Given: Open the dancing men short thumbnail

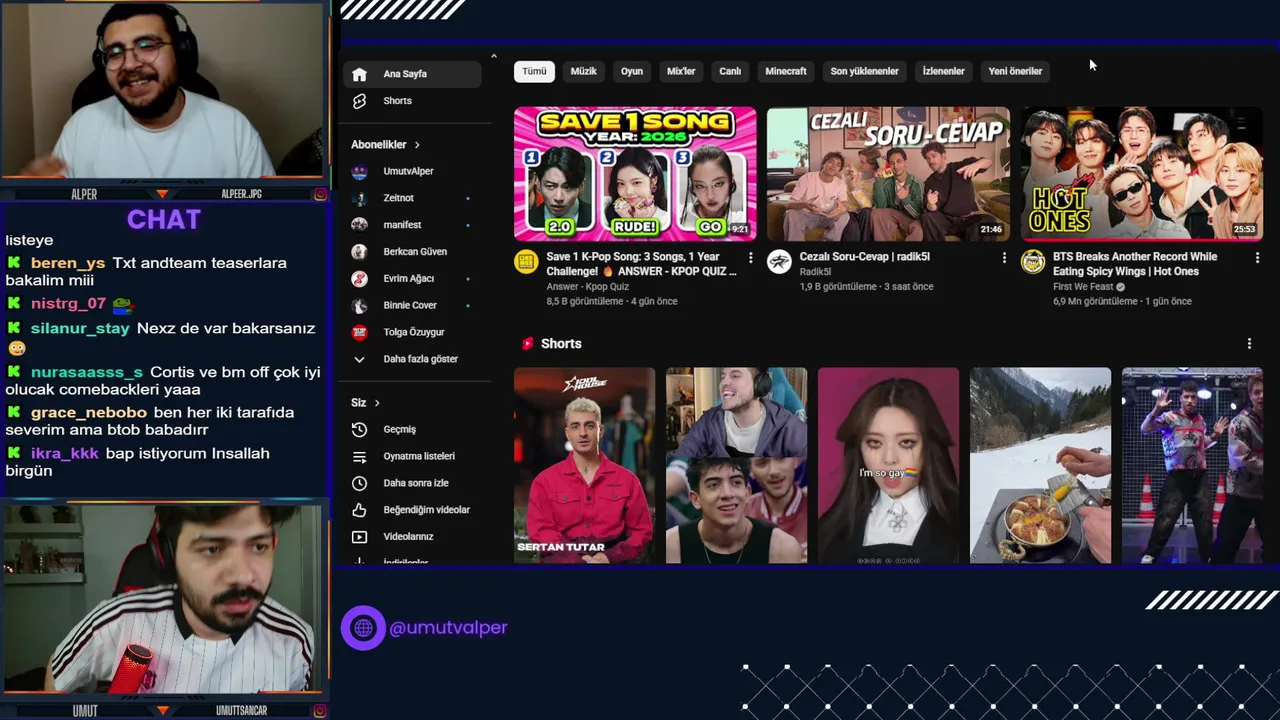Looking at the screenshot, I should (x=1192, y=465).
